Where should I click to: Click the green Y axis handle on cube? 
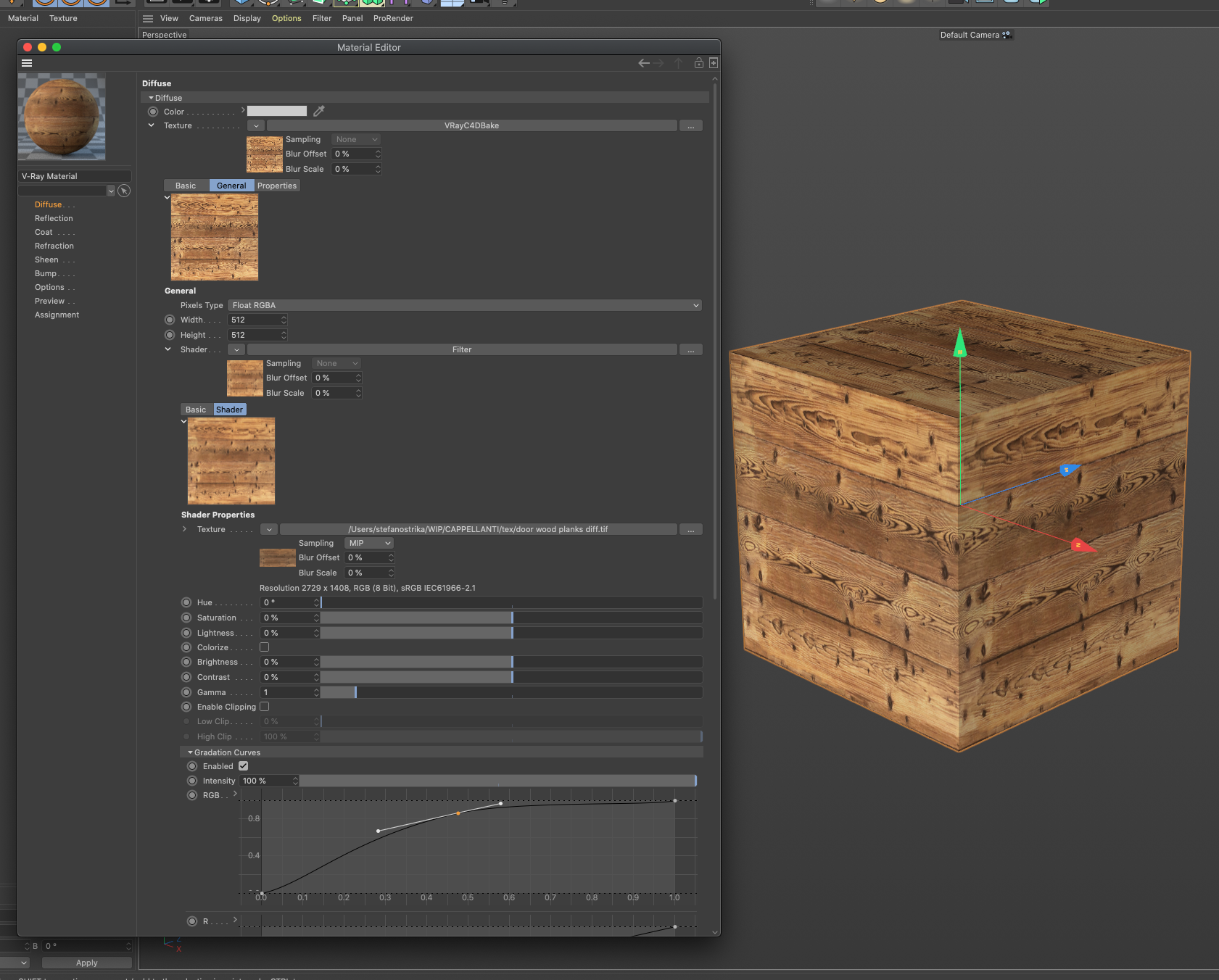[x=960, y=342]
